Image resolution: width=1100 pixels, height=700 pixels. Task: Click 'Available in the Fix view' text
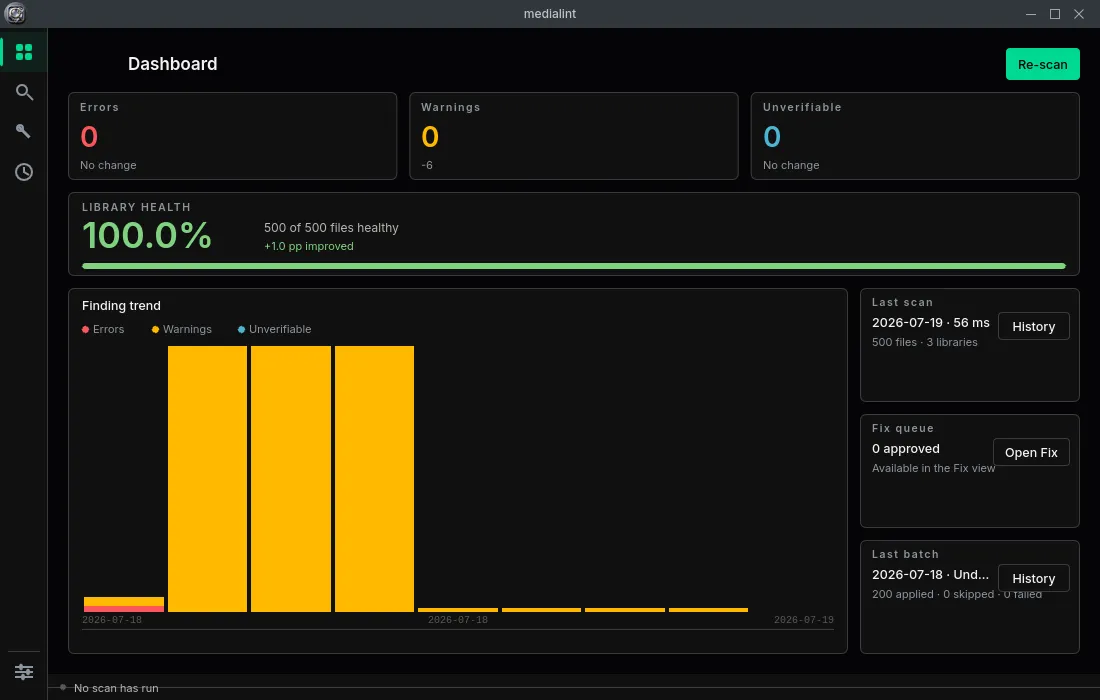[x=933, y=469]
